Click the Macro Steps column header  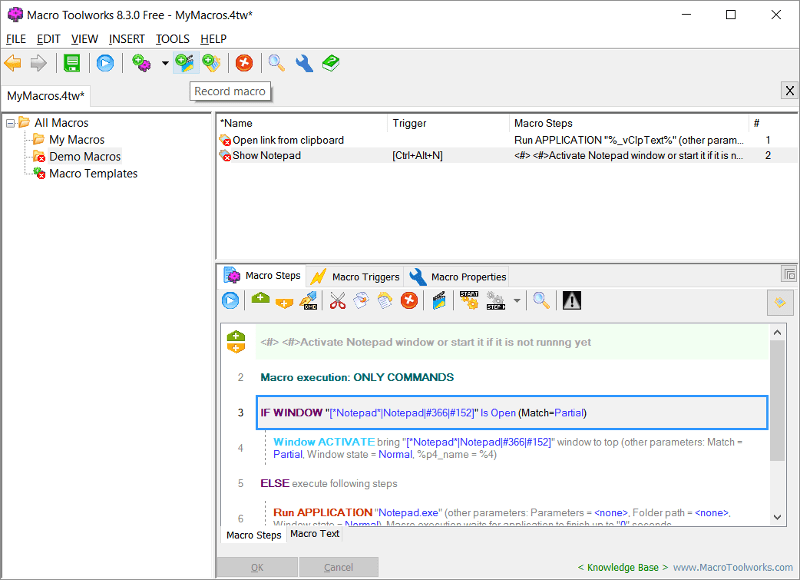[629, 123]
